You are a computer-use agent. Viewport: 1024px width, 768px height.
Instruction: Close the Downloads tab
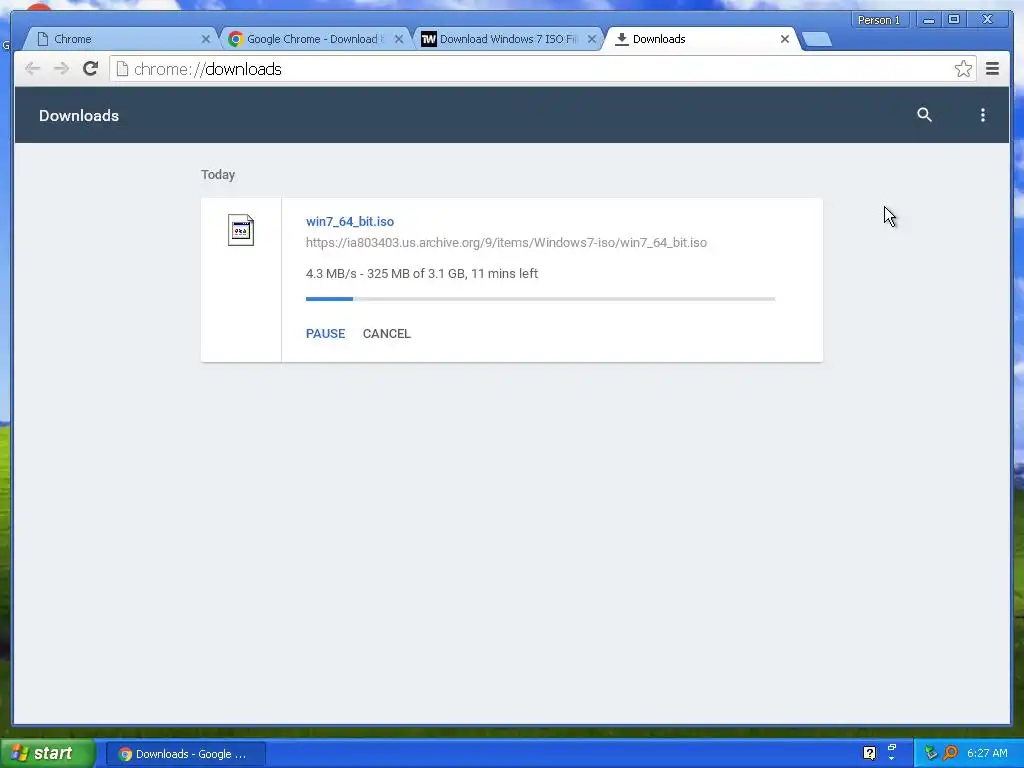tap(784, 39)
